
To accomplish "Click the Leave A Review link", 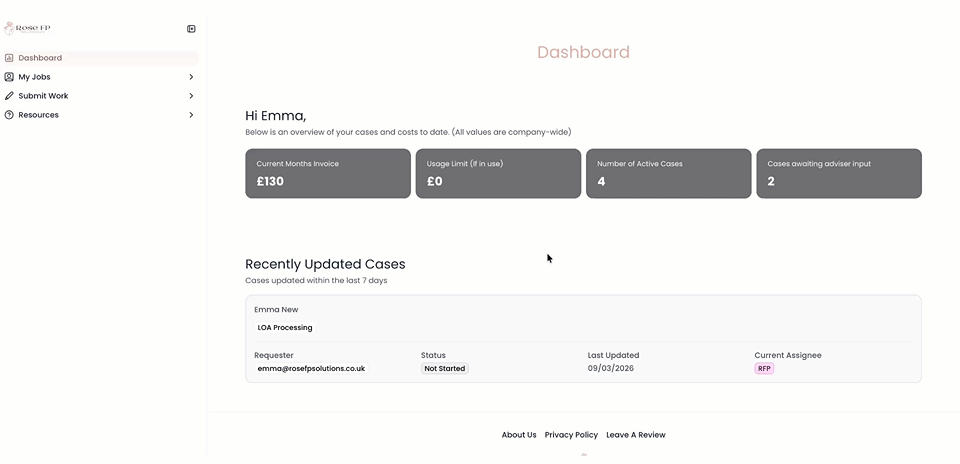I will click(635, 435).
